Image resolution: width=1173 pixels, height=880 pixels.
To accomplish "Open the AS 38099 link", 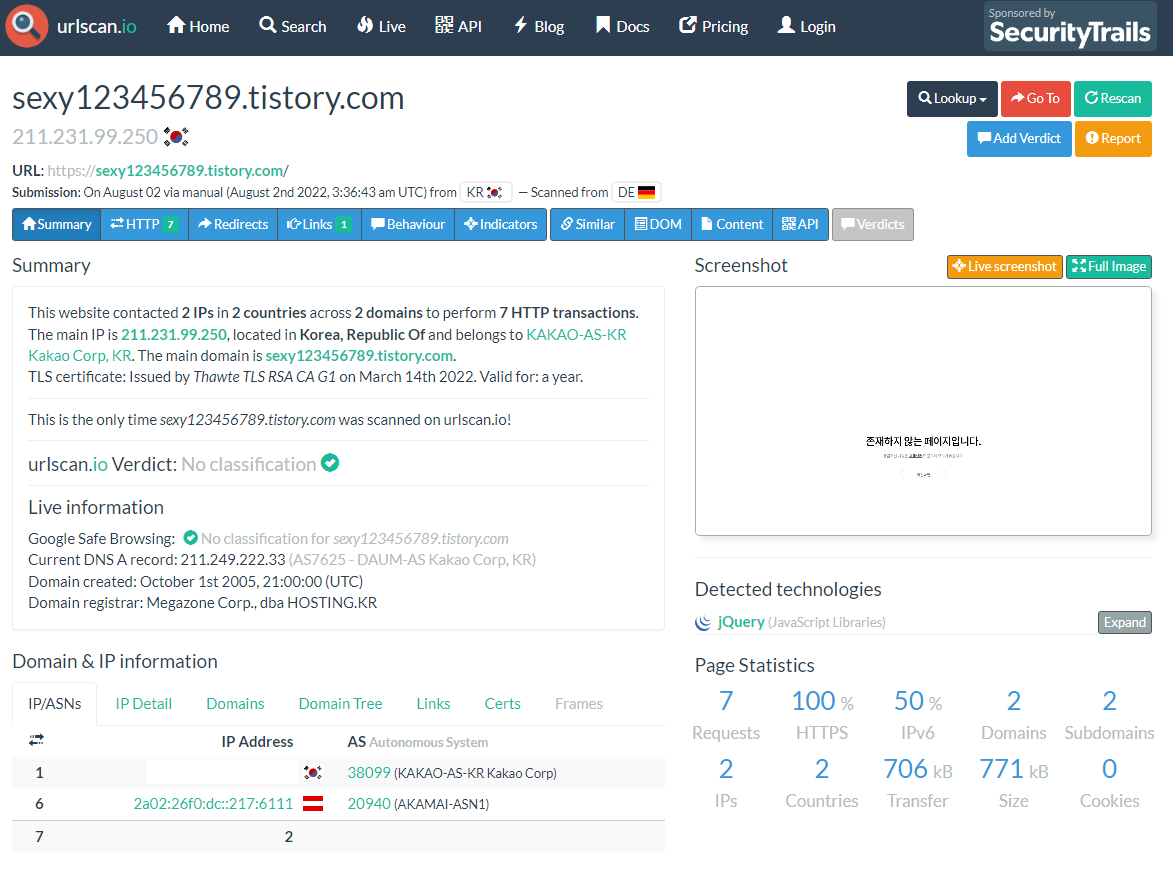I will 369,773.
